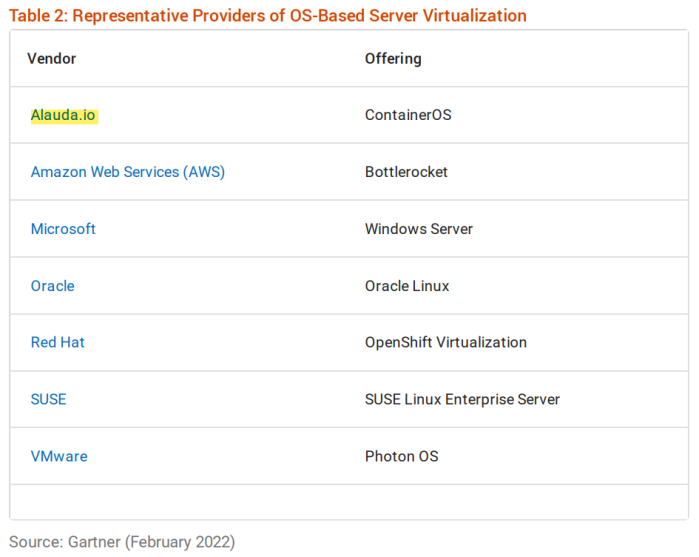Click the Windows Server offering text
This screenshot has height=557, width=699.
[418, 229]
